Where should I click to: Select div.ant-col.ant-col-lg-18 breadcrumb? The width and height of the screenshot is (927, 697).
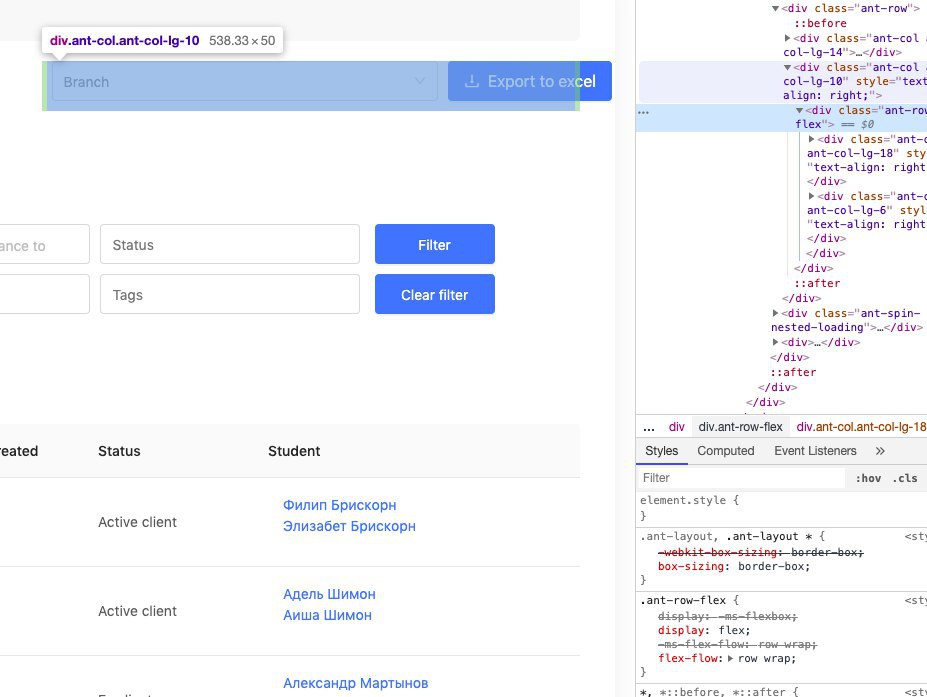tap(861, 427)
